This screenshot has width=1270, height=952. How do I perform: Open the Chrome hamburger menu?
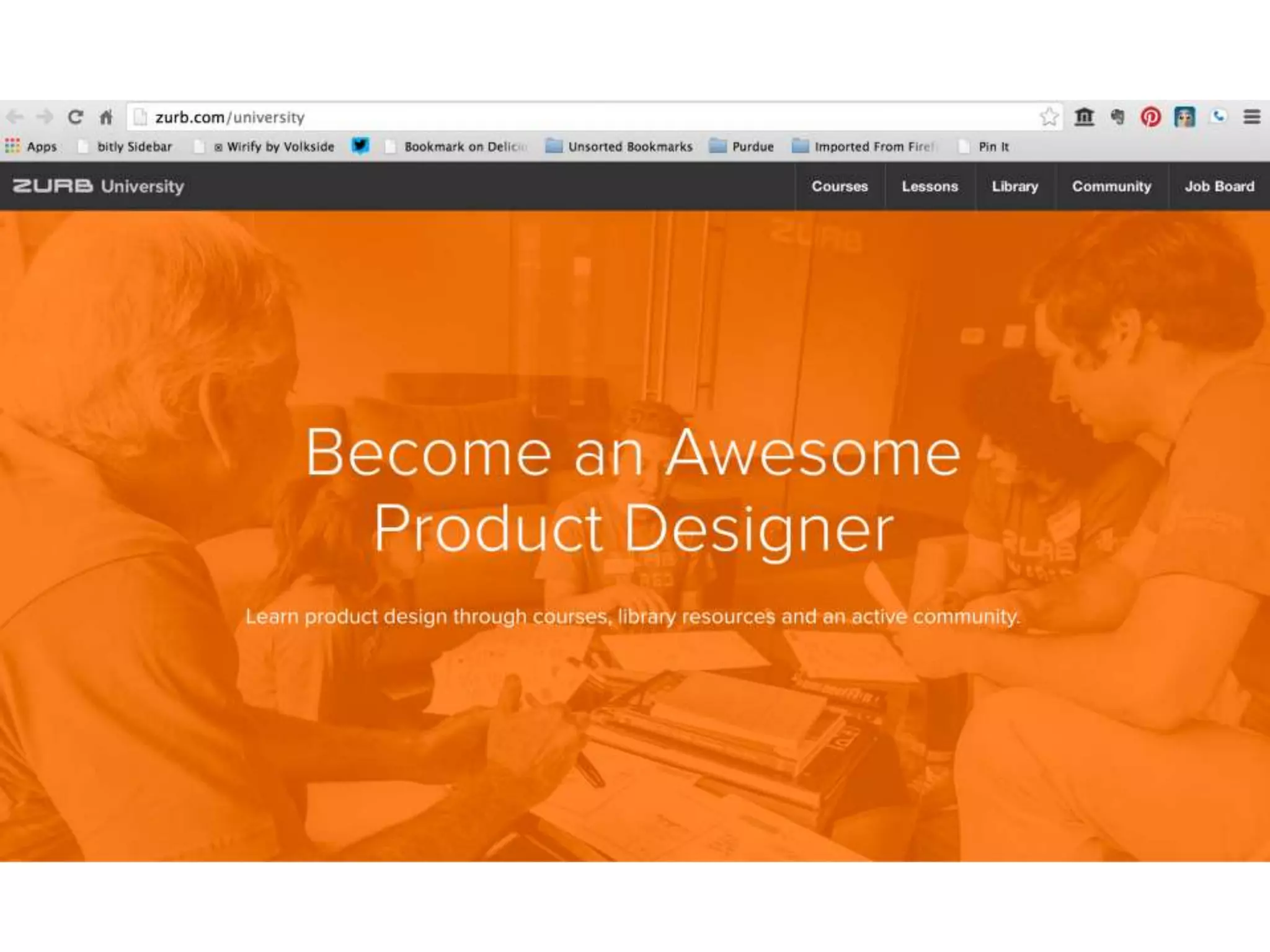click(1252, 117)
